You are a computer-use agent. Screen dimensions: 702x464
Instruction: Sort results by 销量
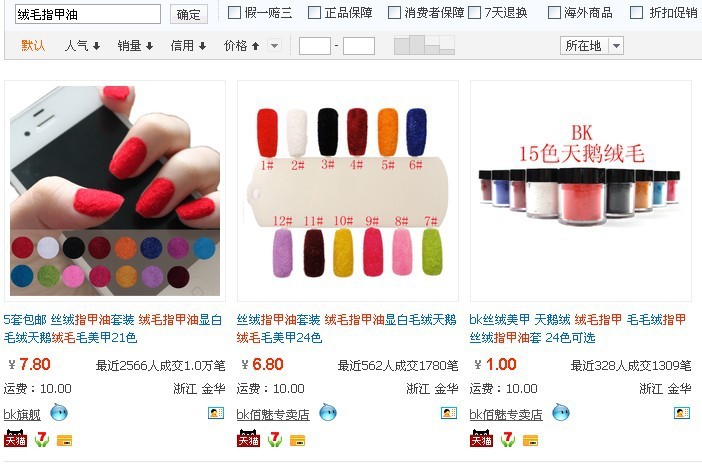tap(135, 46)
